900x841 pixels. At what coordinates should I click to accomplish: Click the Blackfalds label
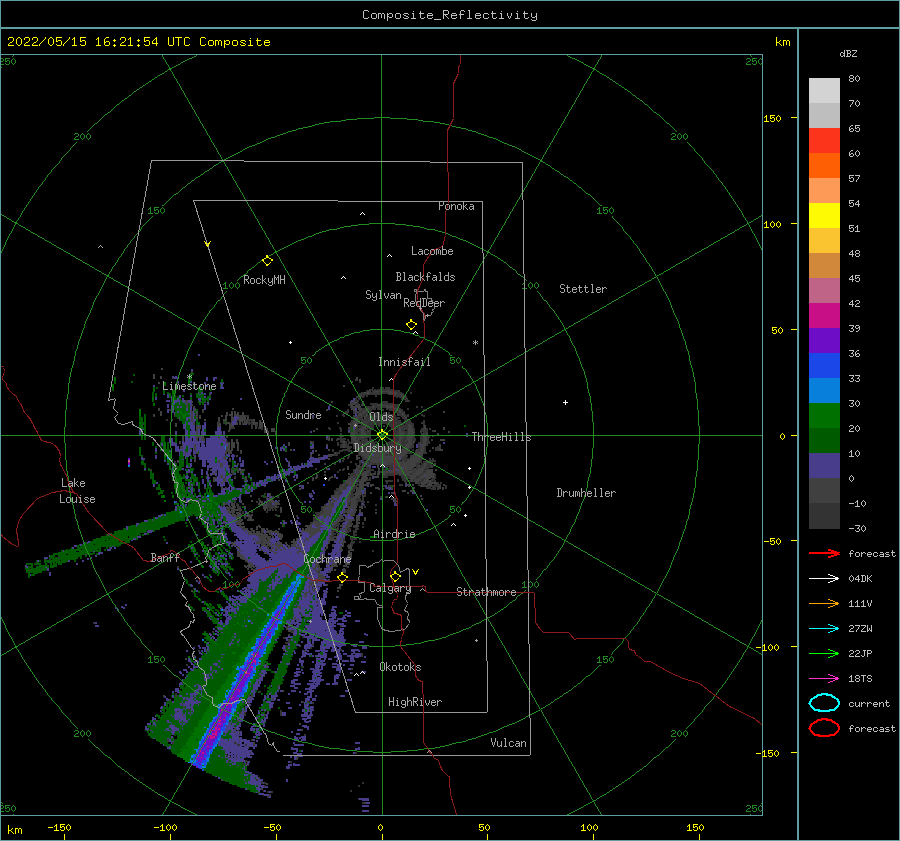(x=425, y=277)
